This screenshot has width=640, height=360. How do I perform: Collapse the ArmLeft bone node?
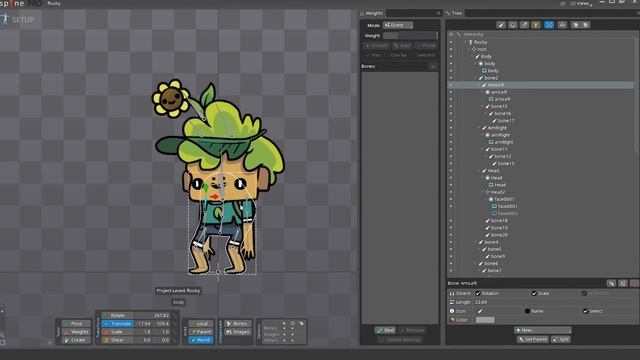pos(479,85)
